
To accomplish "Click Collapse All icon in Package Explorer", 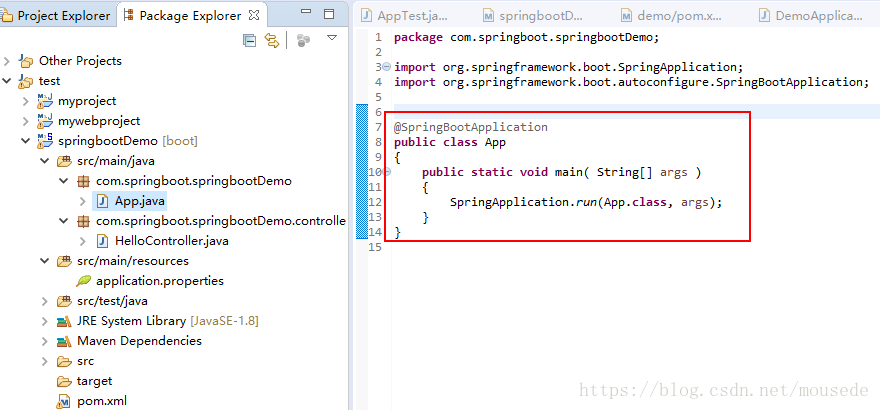I will pyautogui.click(x=249, y=40).
